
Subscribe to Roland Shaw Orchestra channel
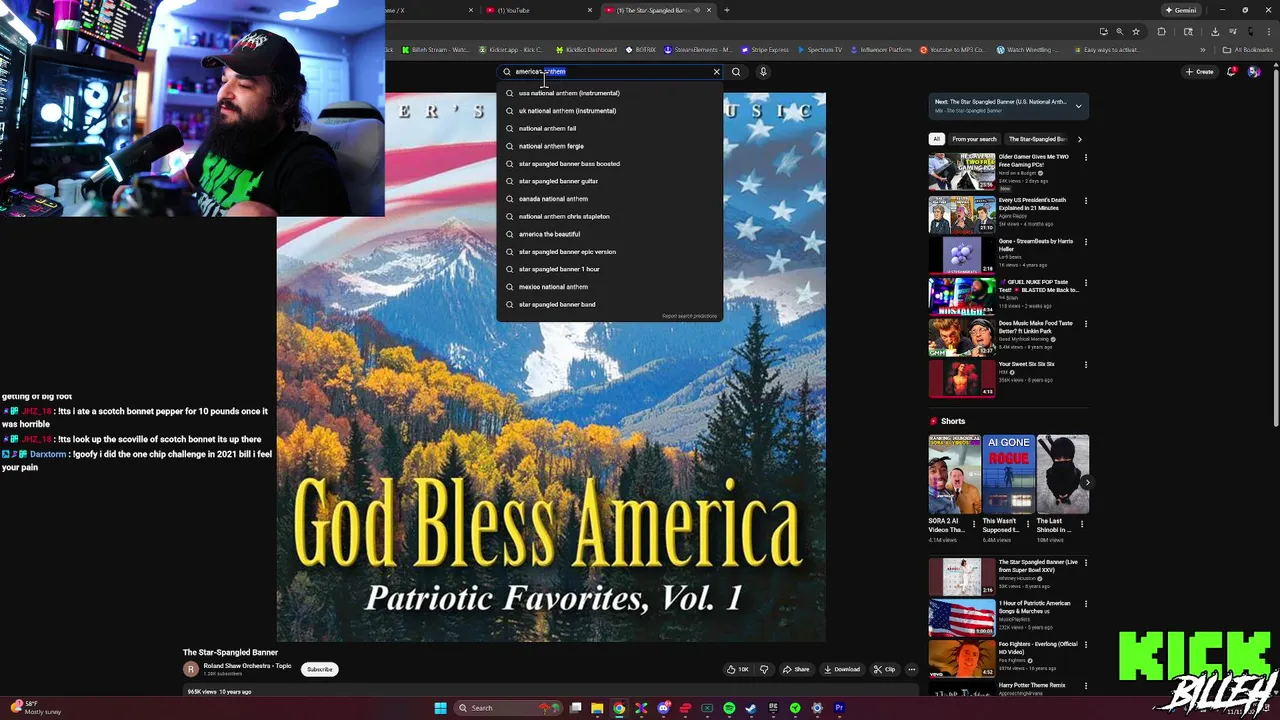tap(319, 669)
